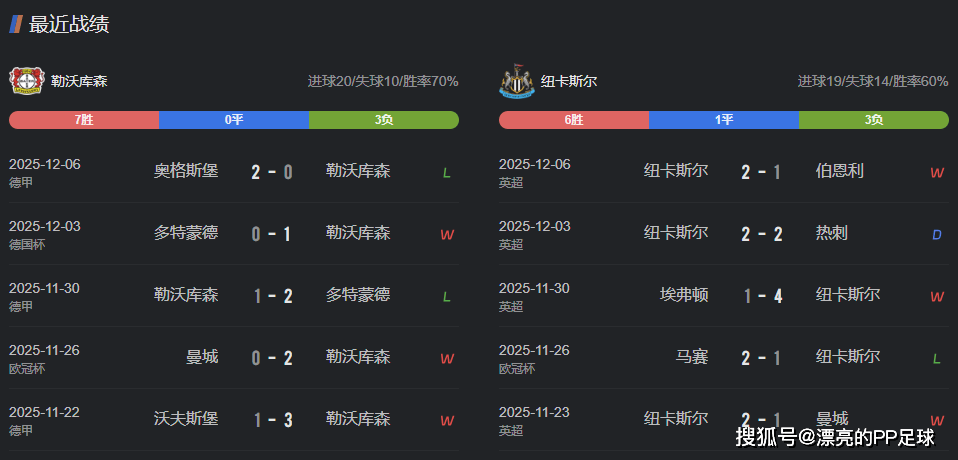Click the Bayer Leverkusen club crest
This screenshot has width=958, height=460.
[26, 81]
